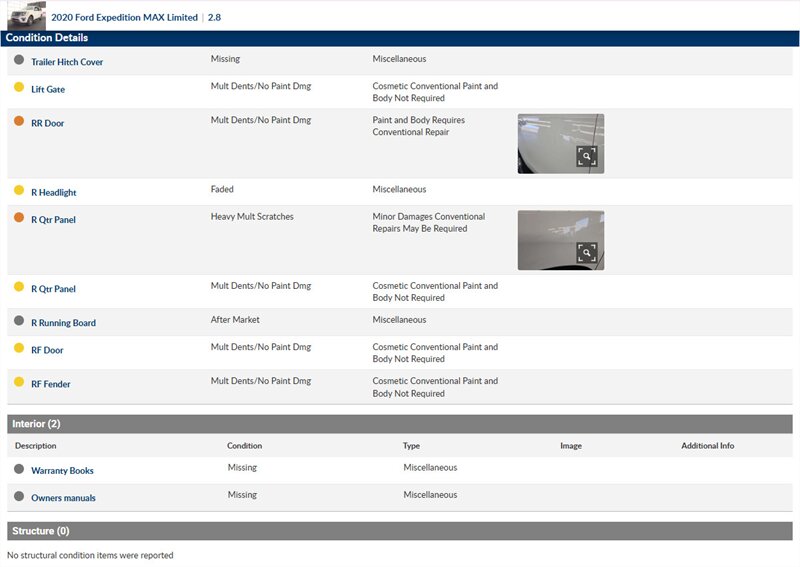Click 2020 Ford Expedition MAX Limited title
This screenshot has height=567, width=800.
tap(124, 18)
